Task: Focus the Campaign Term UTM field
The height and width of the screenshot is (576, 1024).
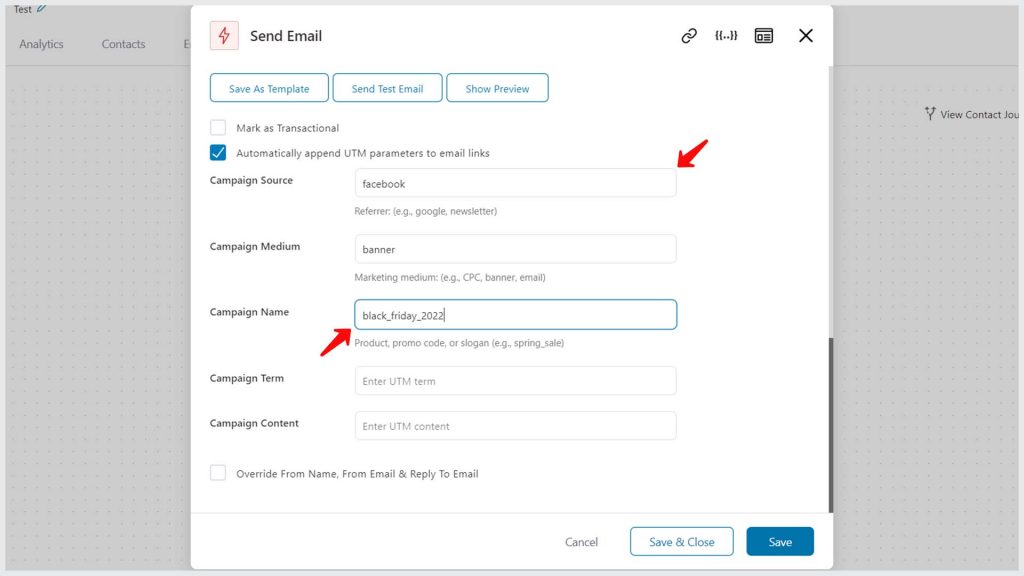Action: tap(515, 381)
